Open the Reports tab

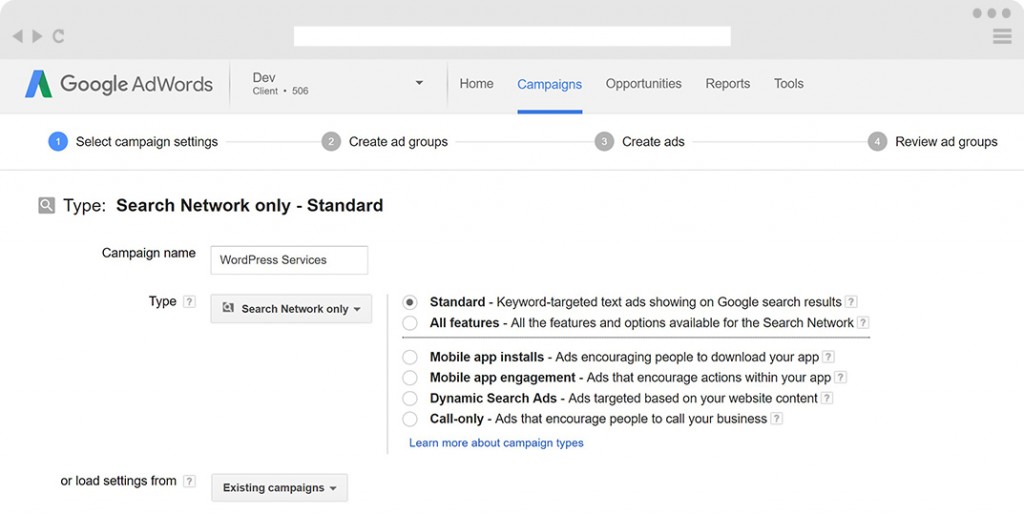(x=727, y=84)
